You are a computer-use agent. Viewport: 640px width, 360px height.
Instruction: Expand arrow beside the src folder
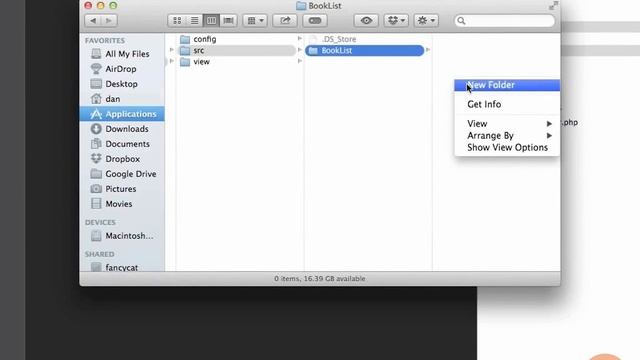pos(300,50)
